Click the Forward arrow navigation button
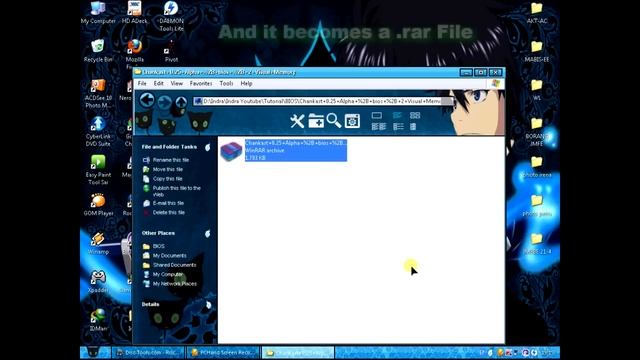 164,102
